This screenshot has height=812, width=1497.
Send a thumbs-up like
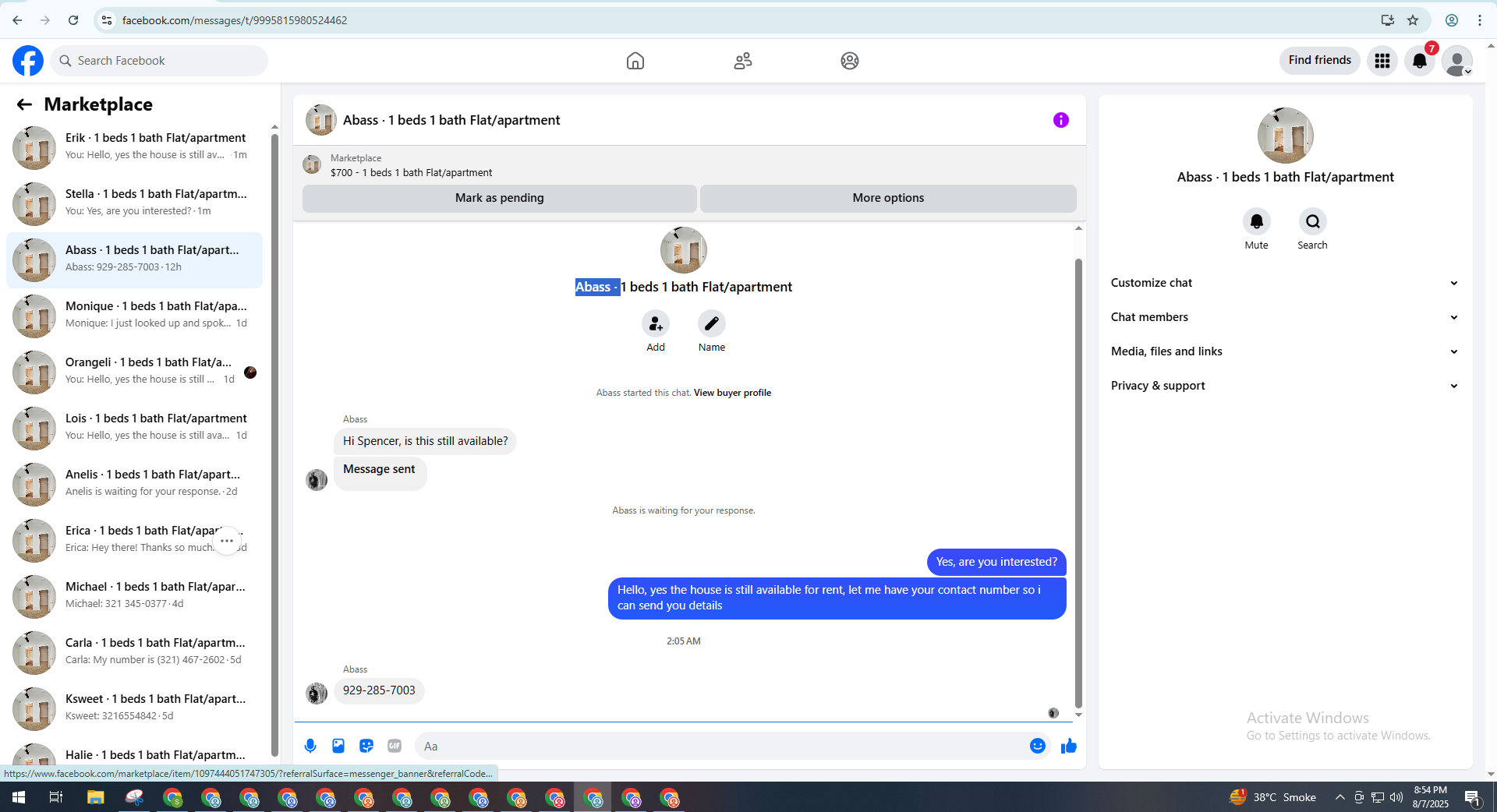[x=1069, y=746]
